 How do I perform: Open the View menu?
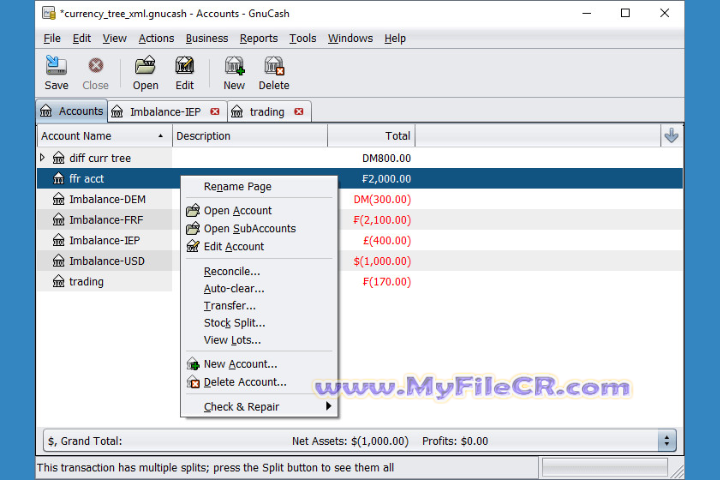[114, 39]
